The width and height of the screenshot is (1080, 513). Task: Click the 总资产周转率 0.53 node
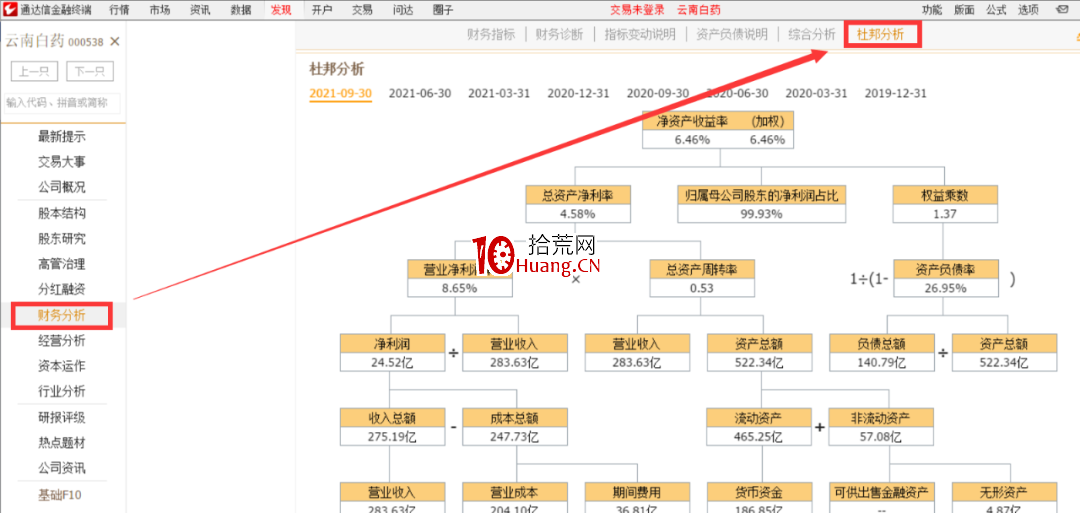point(702,278)
